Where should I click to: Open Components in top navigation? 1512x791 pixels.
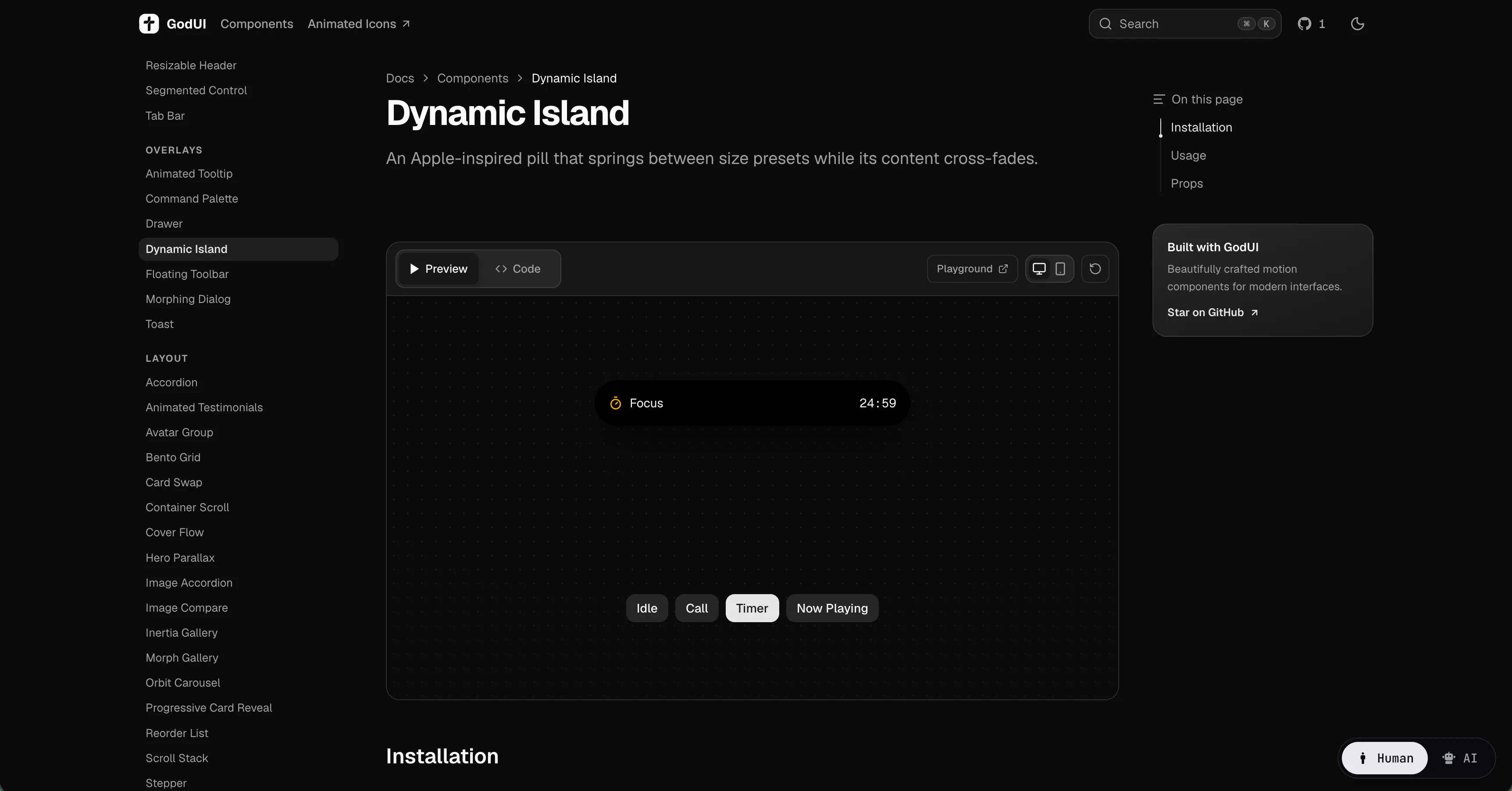(257, 24)
